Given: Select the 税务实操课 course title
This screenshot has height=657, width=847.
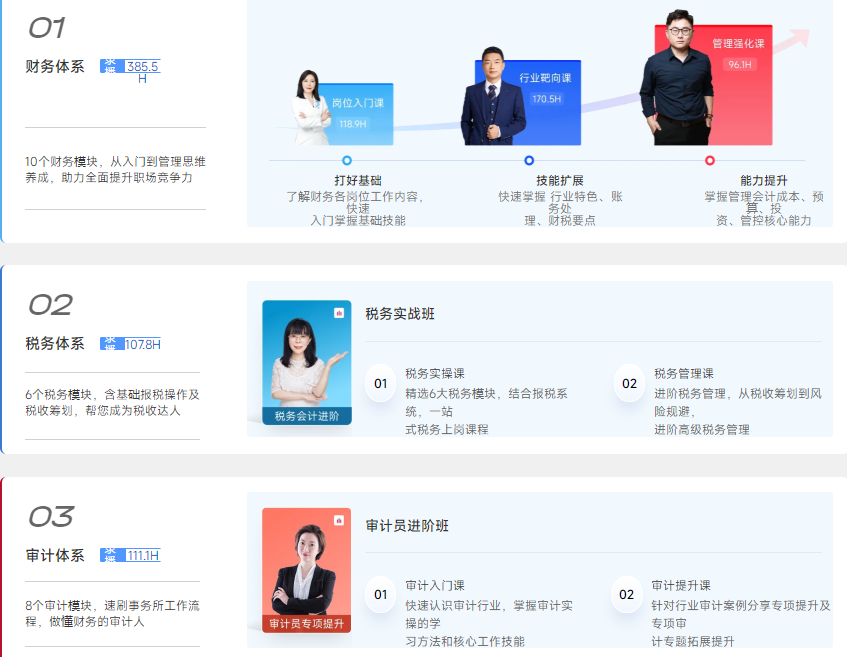Looking at the screenshot, I should click(435, 373).
